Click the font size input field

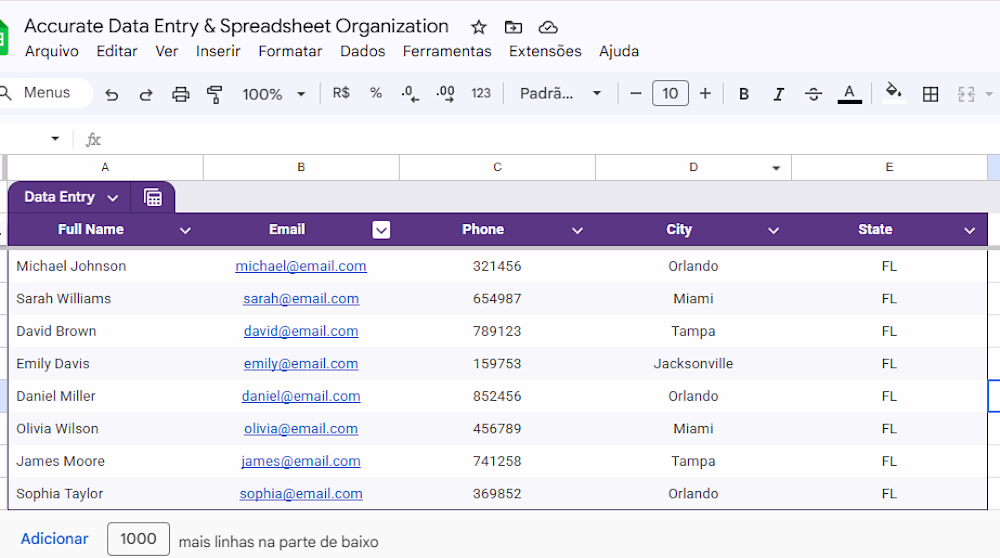(x=670, y=94)
